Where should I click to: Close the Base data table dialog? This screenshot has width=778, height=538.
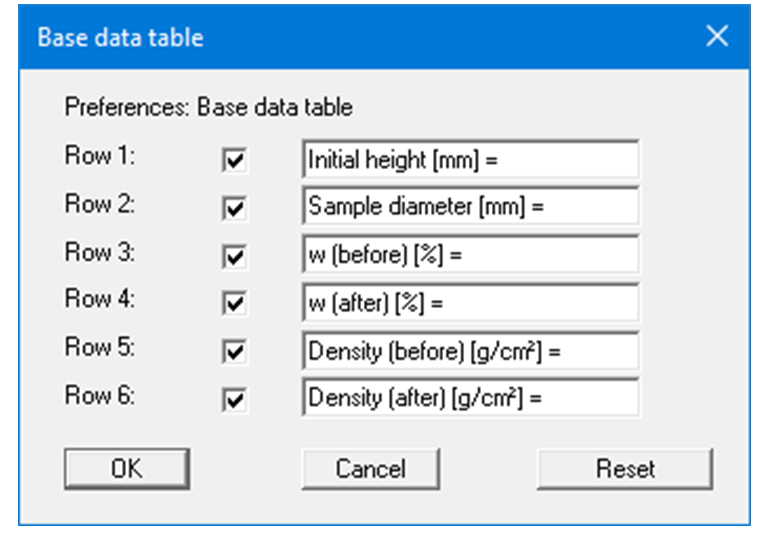point(717,37)
